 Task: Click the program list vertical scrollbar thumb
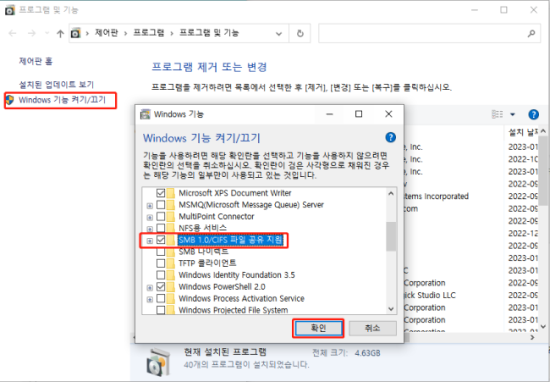point(543,170)
